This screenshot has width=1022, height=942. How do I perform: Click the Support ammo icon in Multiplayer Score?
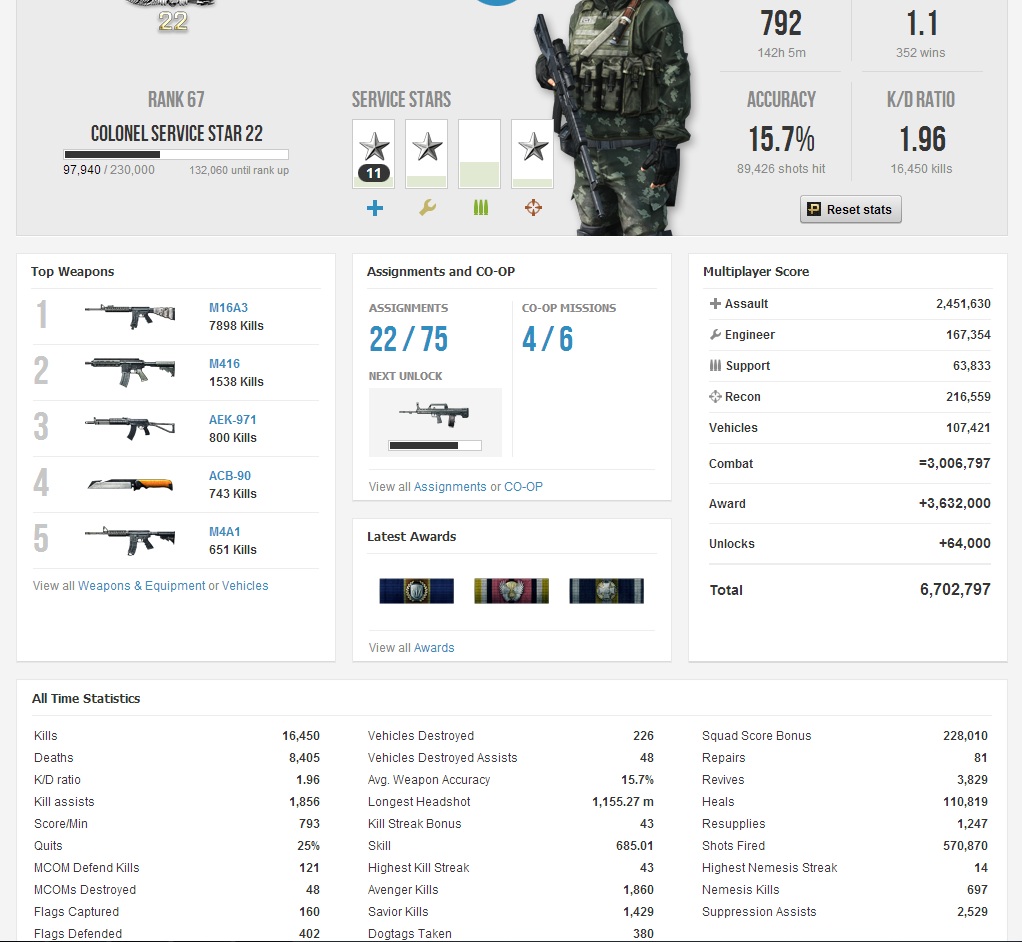(715, 365)
